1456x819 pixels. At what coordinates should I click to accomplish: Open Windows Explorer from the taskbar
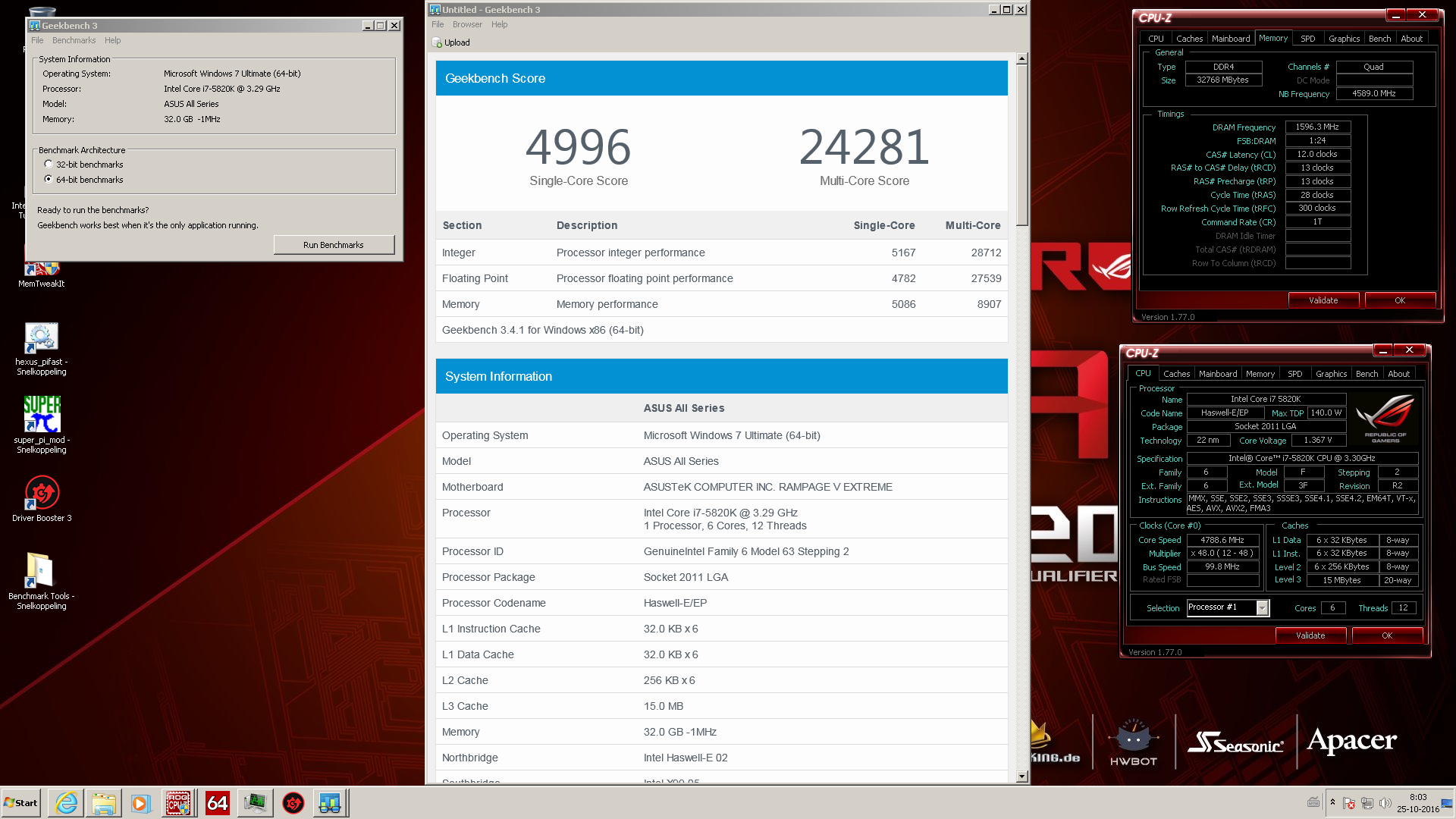(x=104, y=803)
